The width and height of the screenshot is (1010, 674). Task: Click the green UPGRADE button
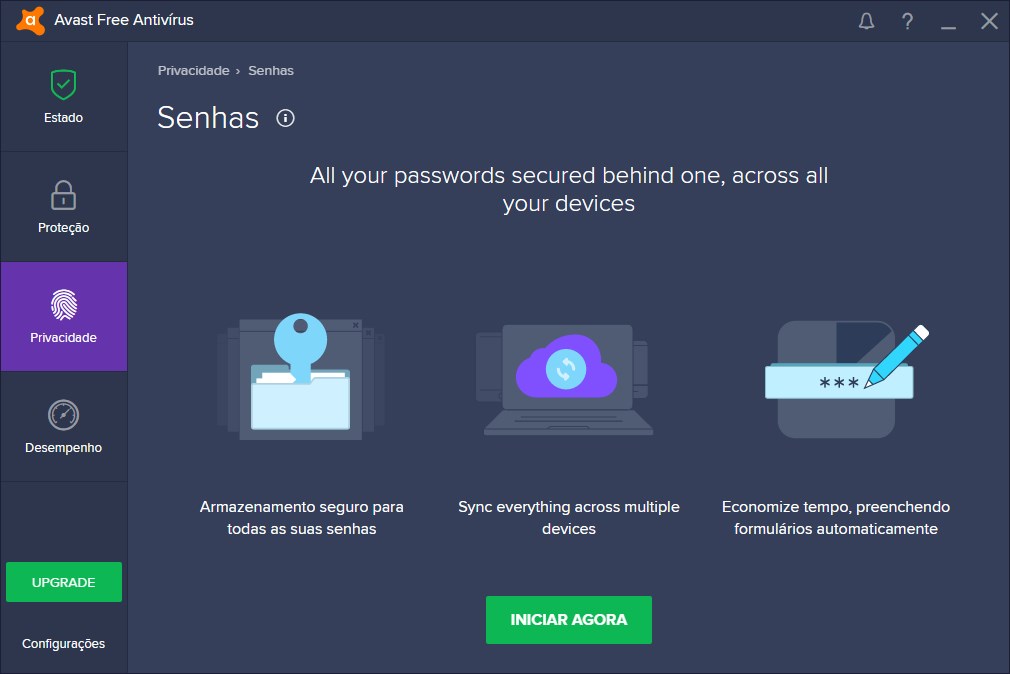(x=64, y=582)
